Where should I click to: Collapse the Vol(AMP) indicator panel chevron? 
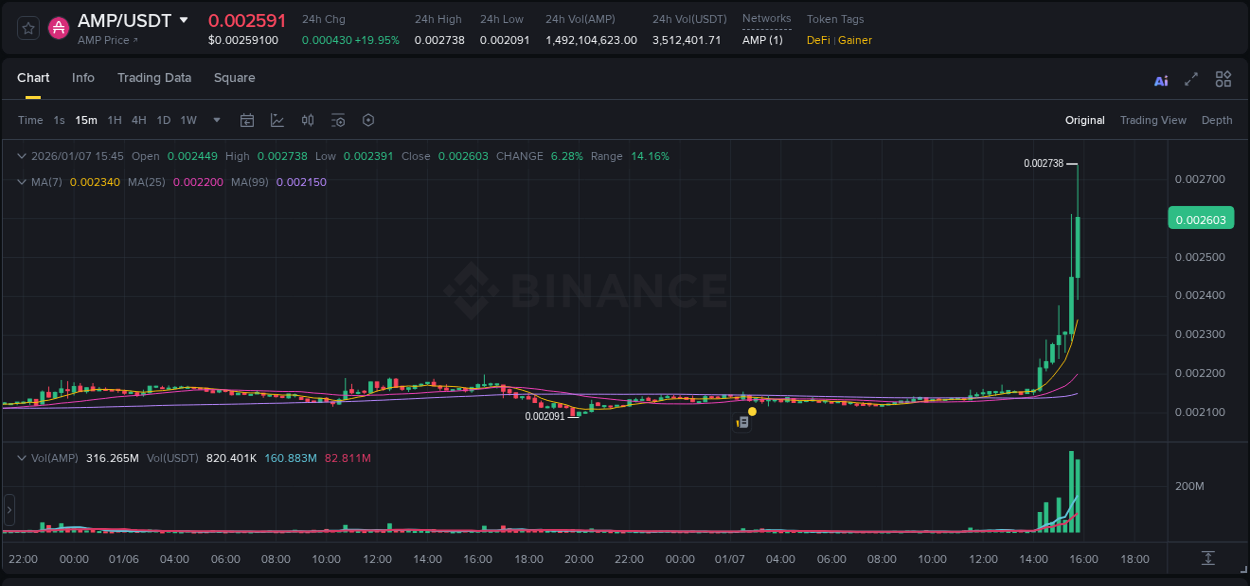tap(22, 457)
